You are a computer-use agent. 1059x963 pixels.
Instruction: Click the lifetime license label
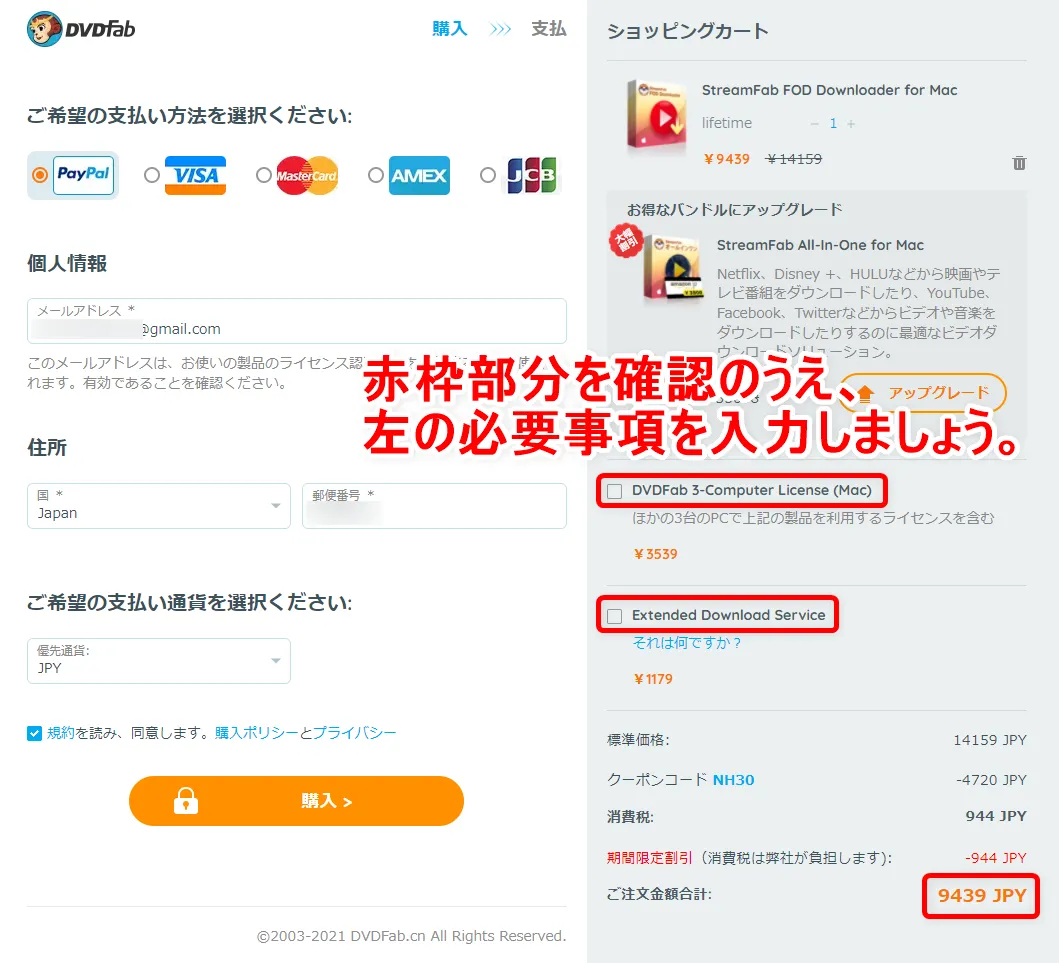(x=726, y=123)
